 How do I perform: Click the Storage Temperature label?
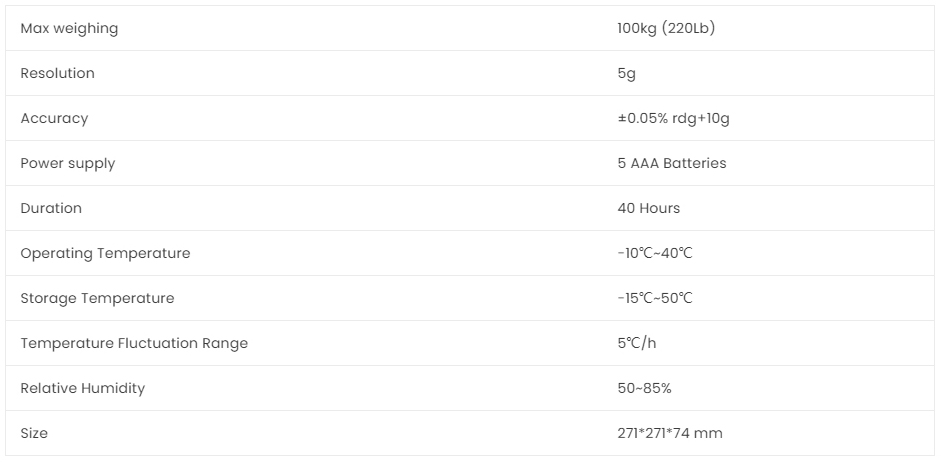tap(97, 298)
